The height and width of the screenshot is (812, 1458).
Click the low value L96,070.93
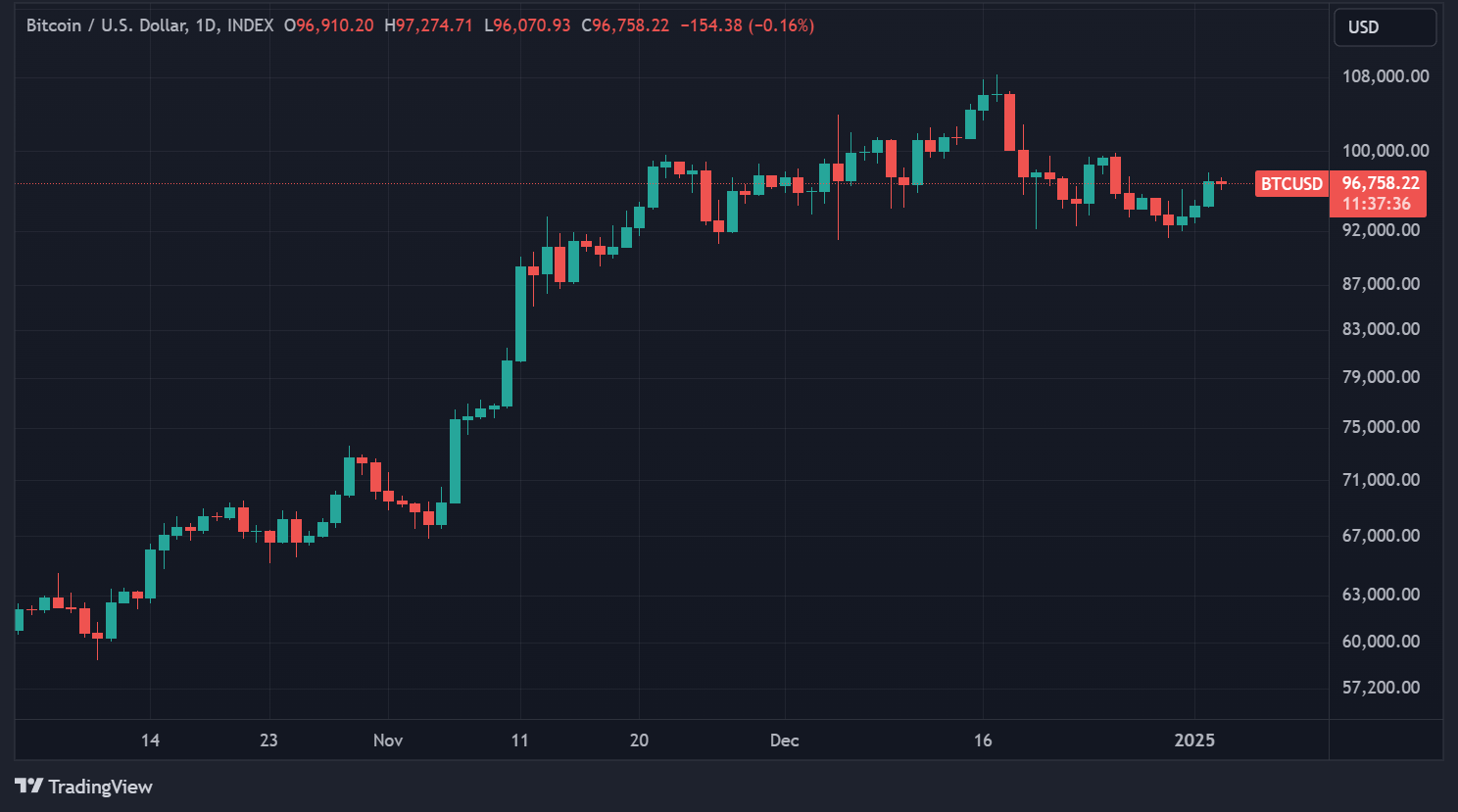[x=527, y=25]
